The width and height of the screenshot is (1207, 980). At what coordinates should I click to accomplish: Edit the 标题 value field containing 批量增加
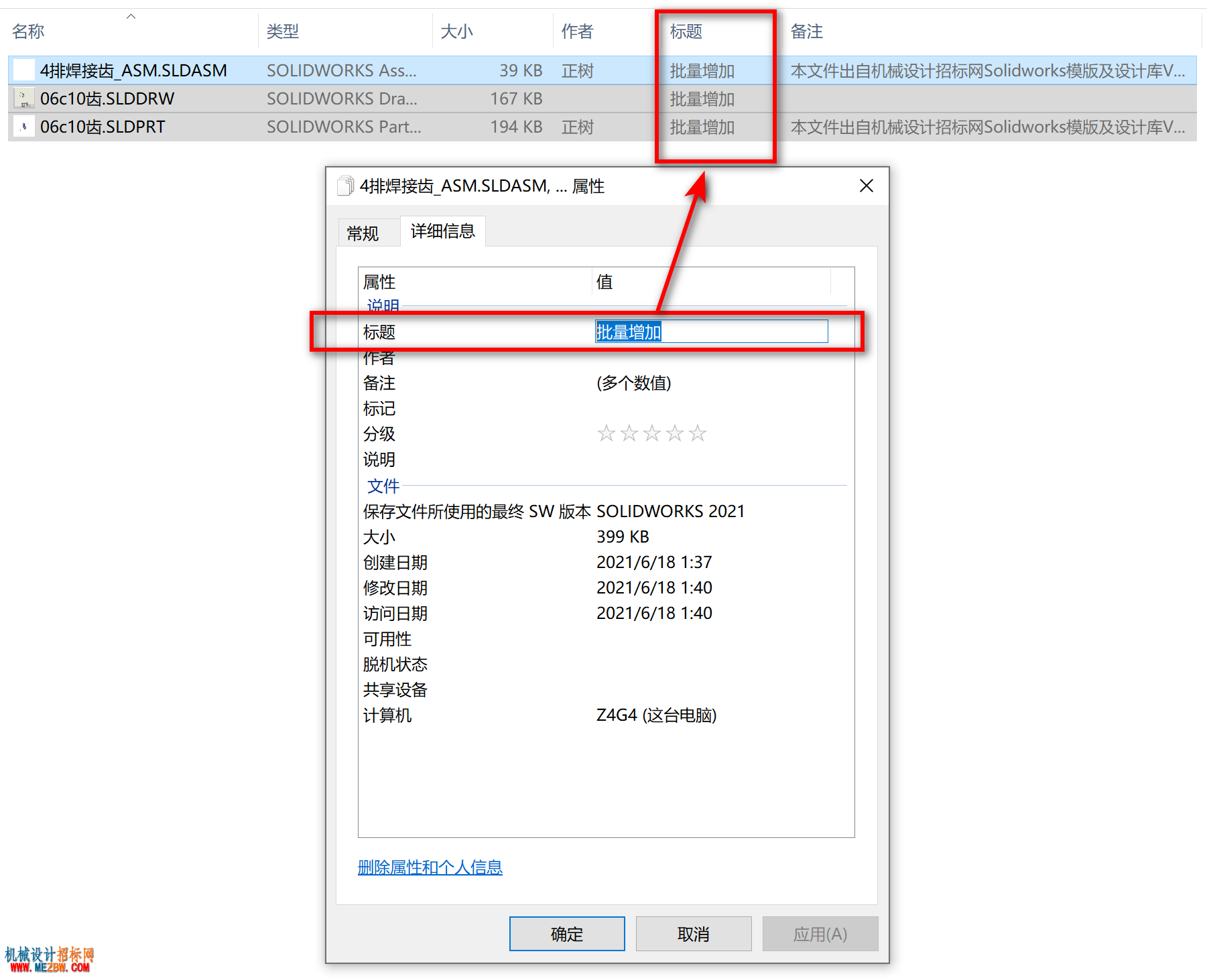tap(712, 332)
